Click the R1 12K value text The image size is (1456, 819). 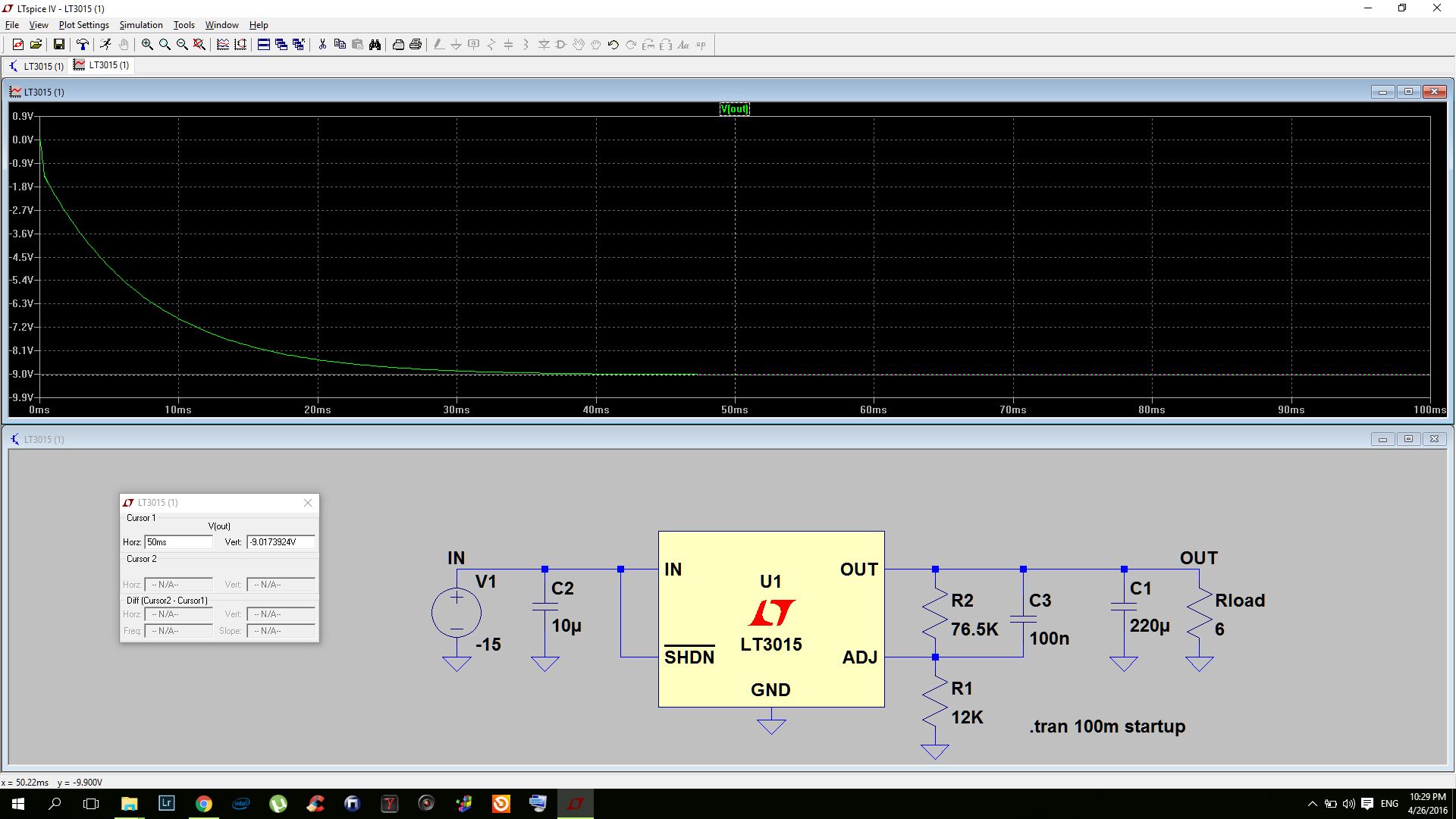tap(967, 717)
